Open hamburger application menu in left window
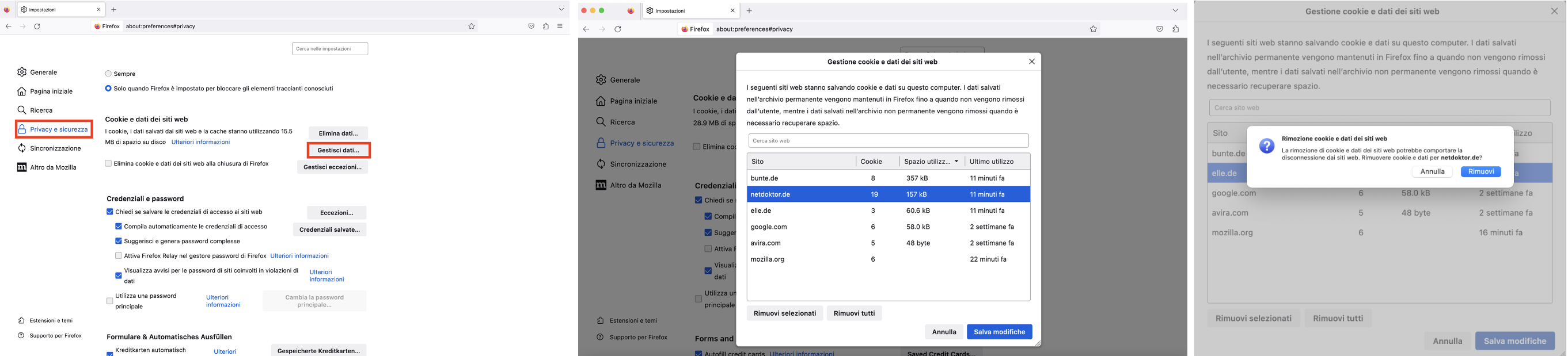1568x356 pixels. pos(560,26)
